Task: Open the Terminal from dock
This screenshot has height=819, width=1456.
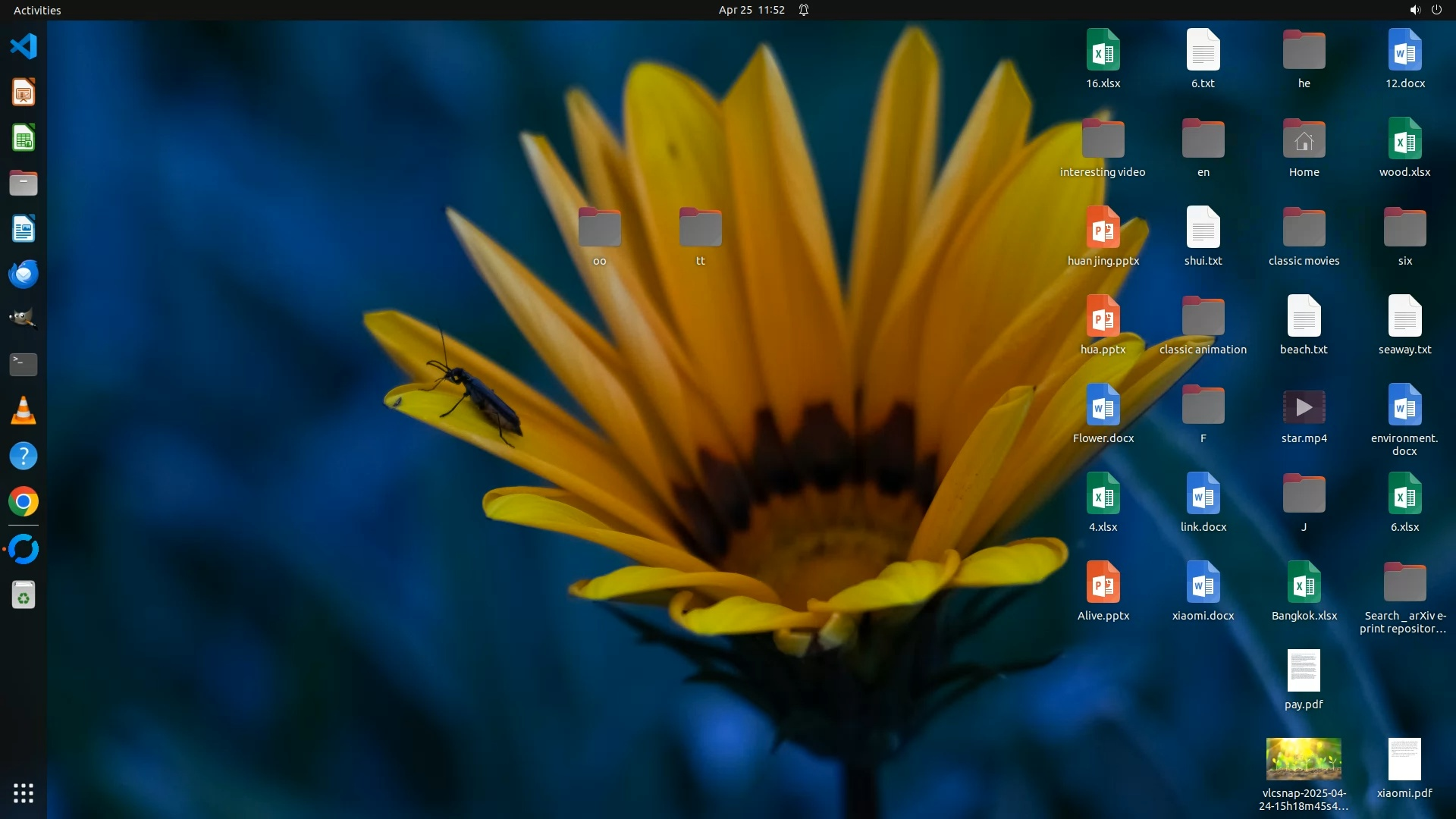Action: click(x=24, y=365)
